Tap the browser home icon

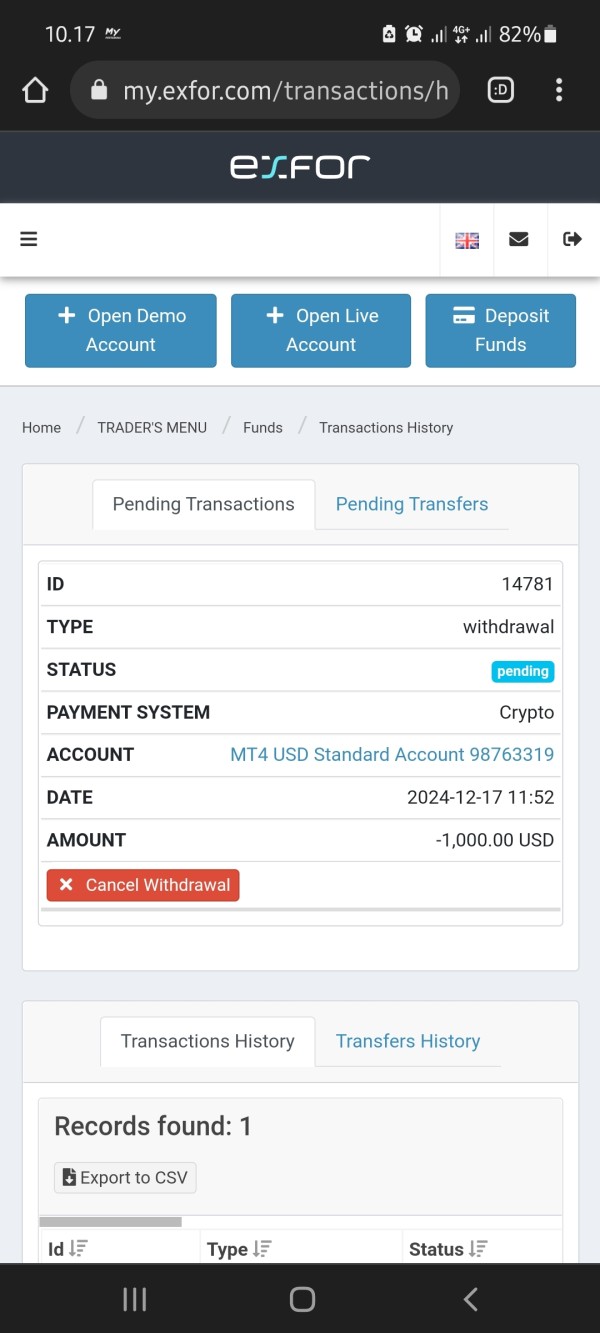(35, 91)
